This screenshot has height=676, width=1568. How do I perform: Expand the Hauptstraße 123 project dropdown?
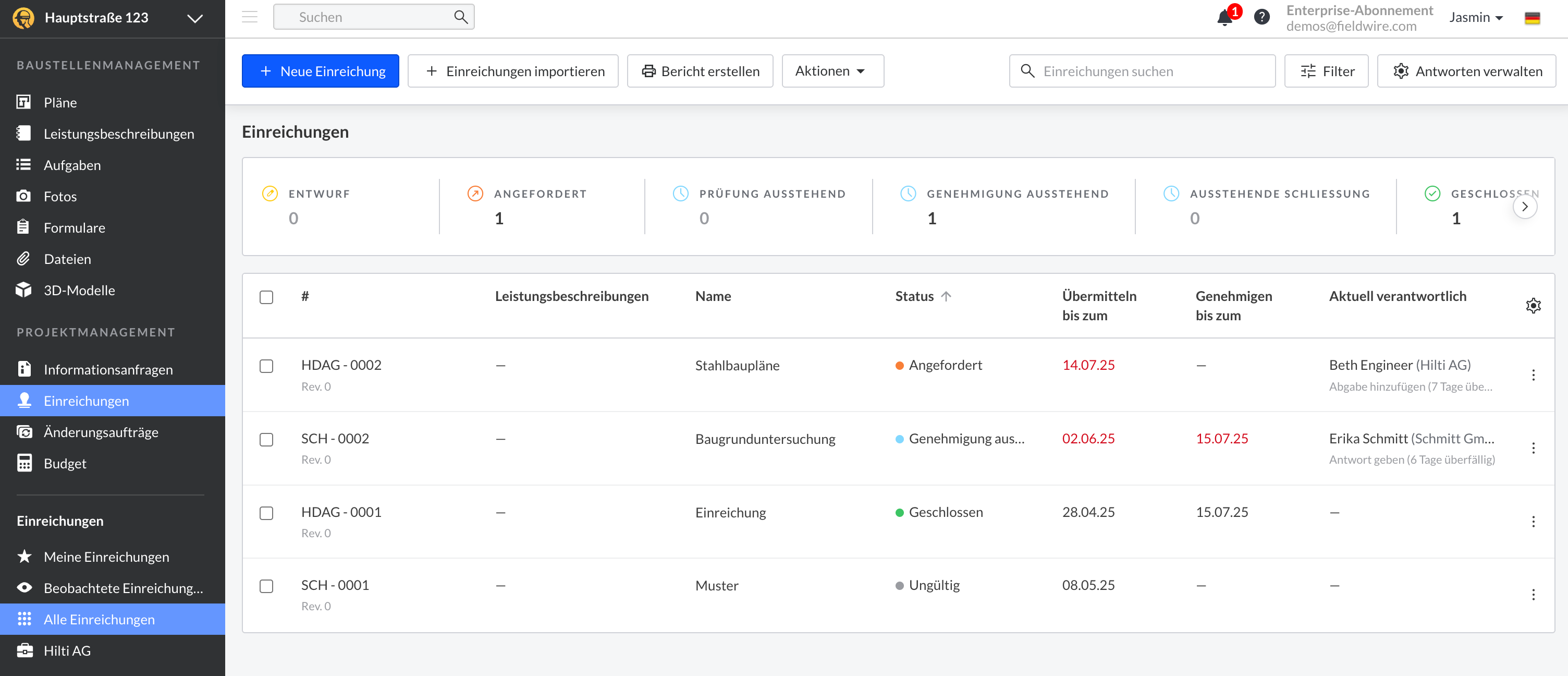coord(195,18)
